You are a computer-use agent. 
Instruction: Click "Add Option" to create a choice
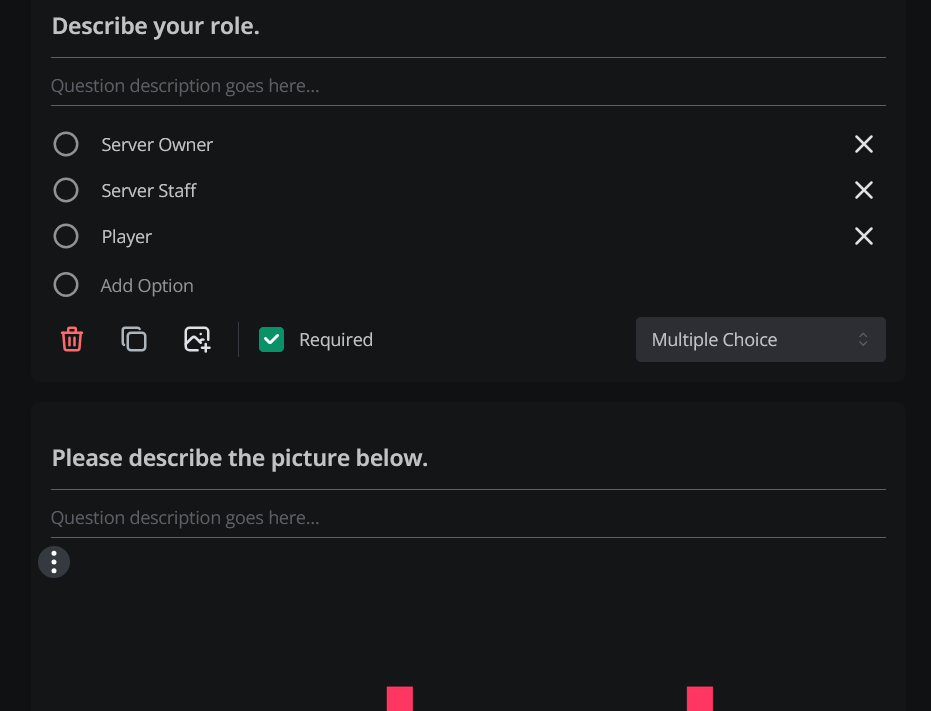[146, 285]
